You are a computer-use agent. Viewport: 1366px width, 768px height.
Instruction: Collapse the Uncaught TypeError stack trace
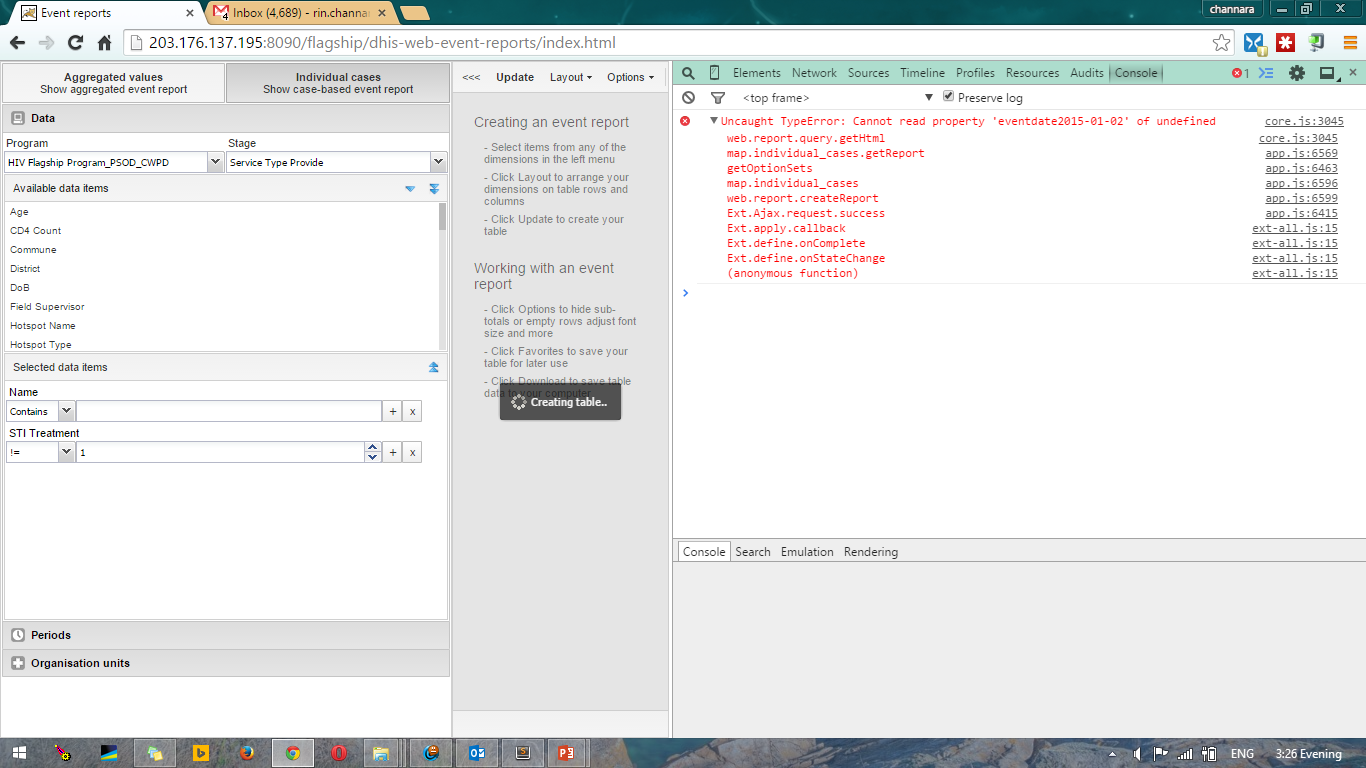713,121
